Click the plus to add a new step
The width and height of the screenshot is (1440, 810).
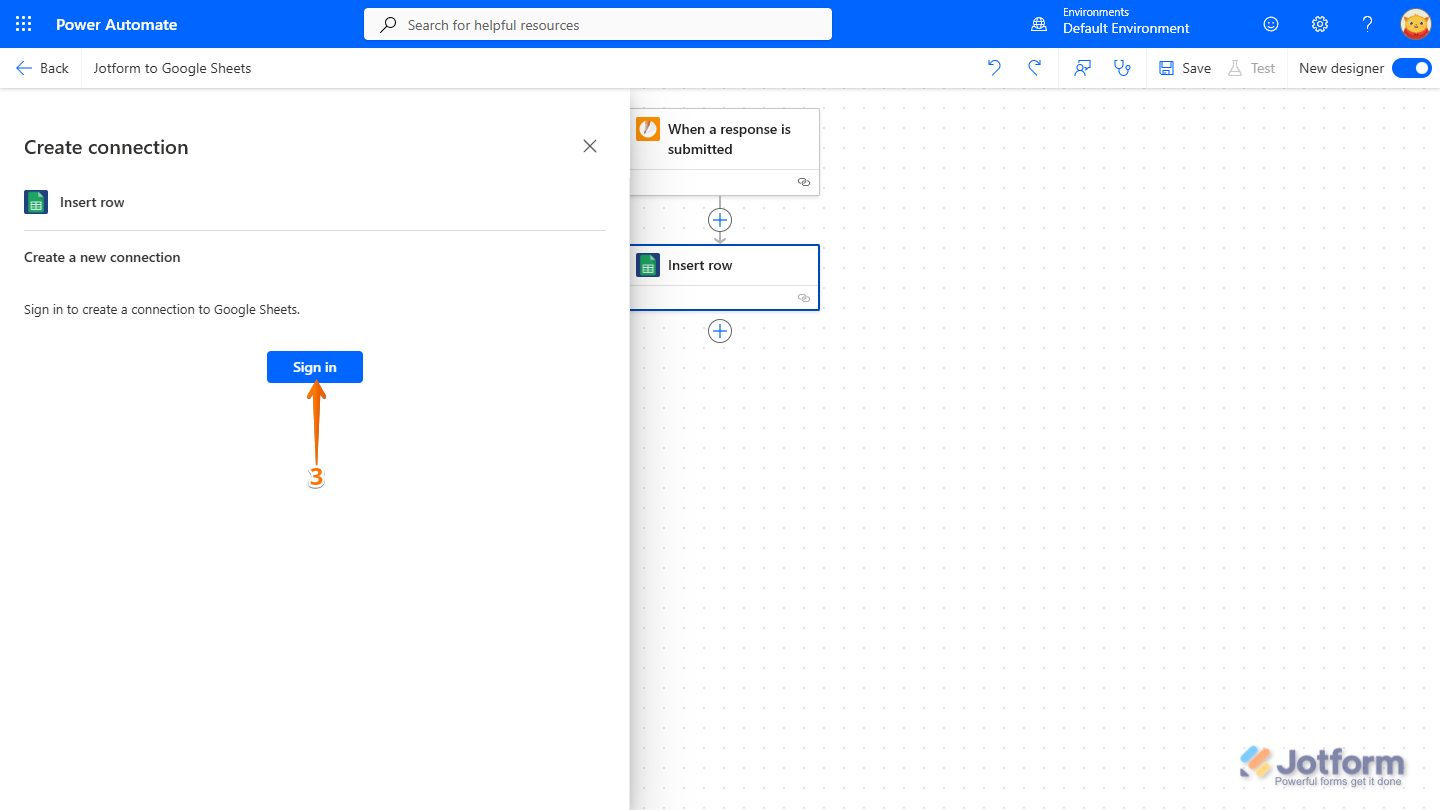click(720, 331)
